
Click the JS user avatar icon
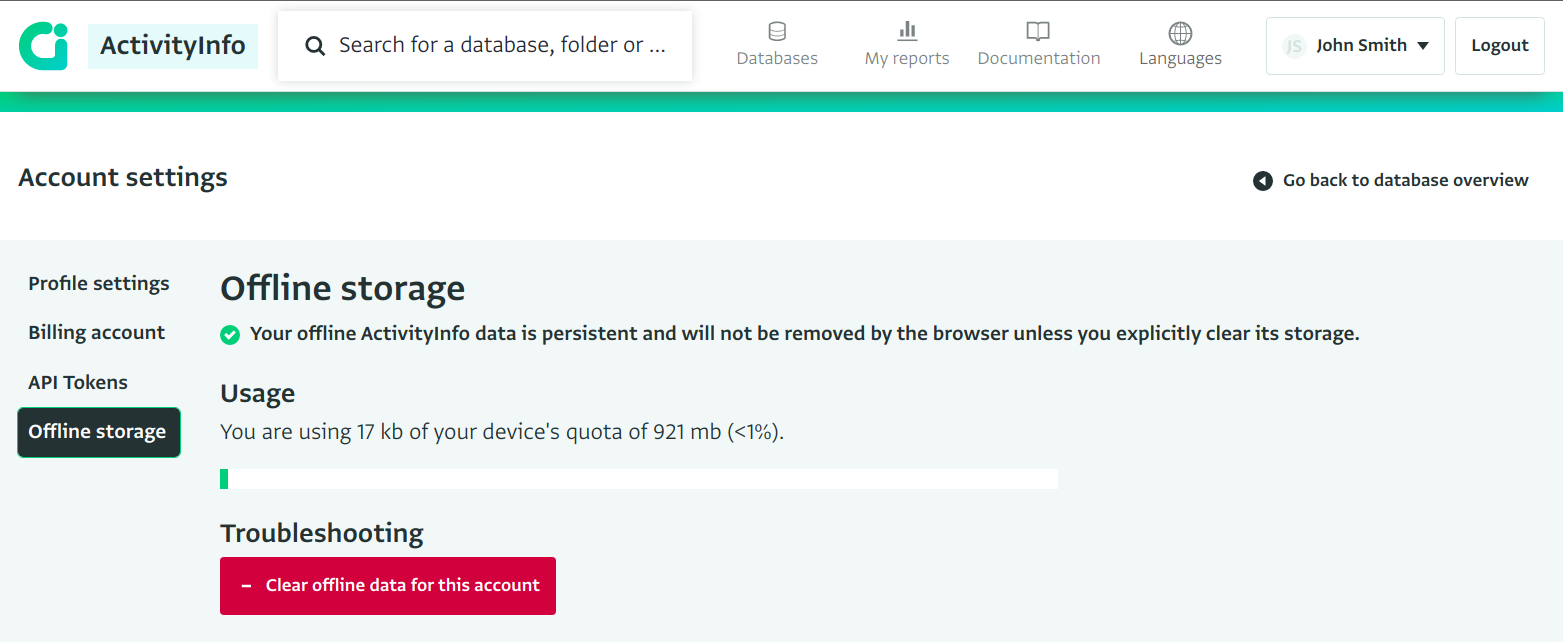(1294, 46)
